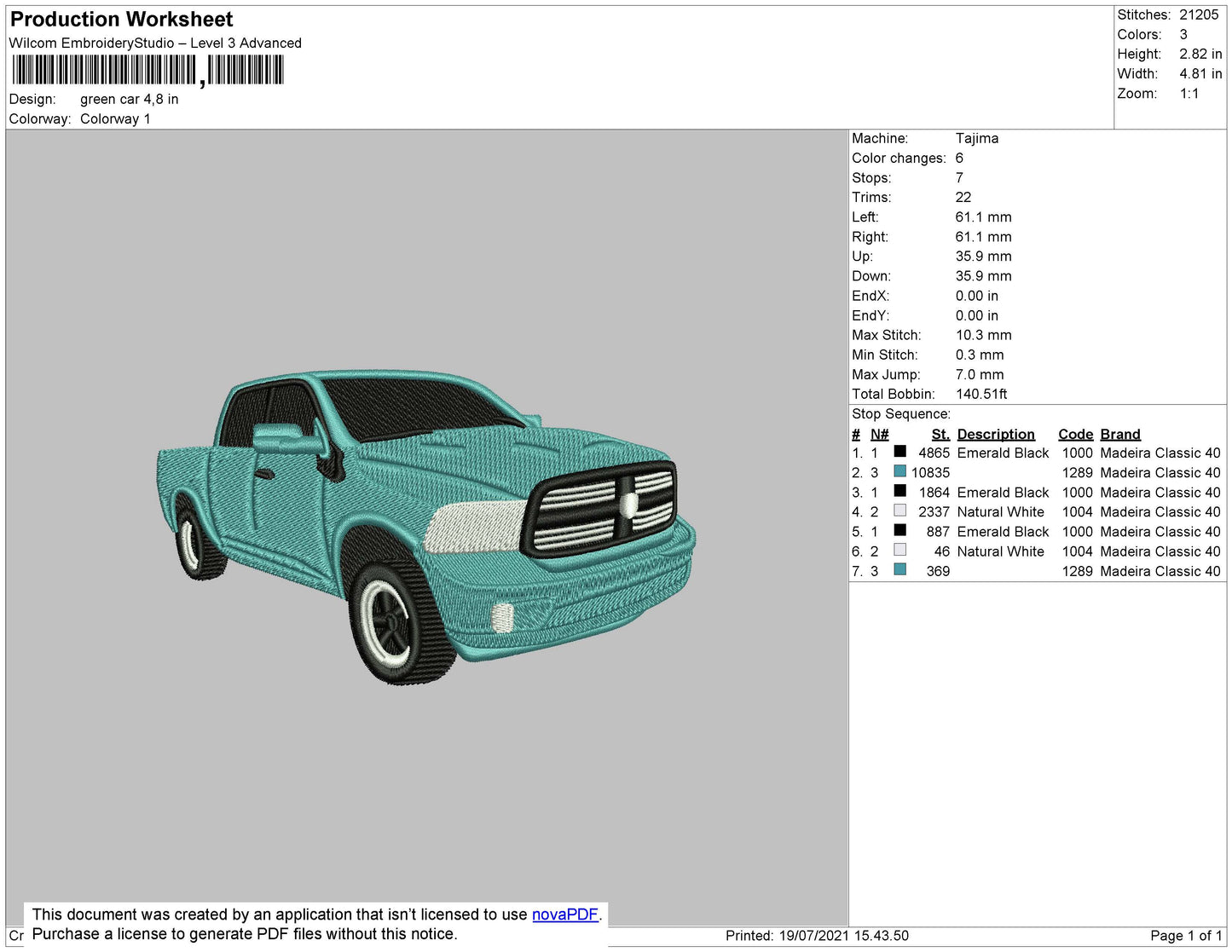Click the Max Stitch value '10.3 mm'

(x=983, y=335)
